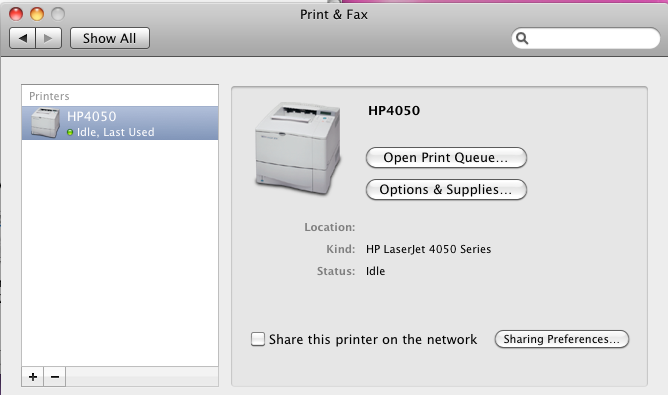Open Options & Supplies dialog
Image resolution: width=668 pixels, height=395 pixels.
446,190
